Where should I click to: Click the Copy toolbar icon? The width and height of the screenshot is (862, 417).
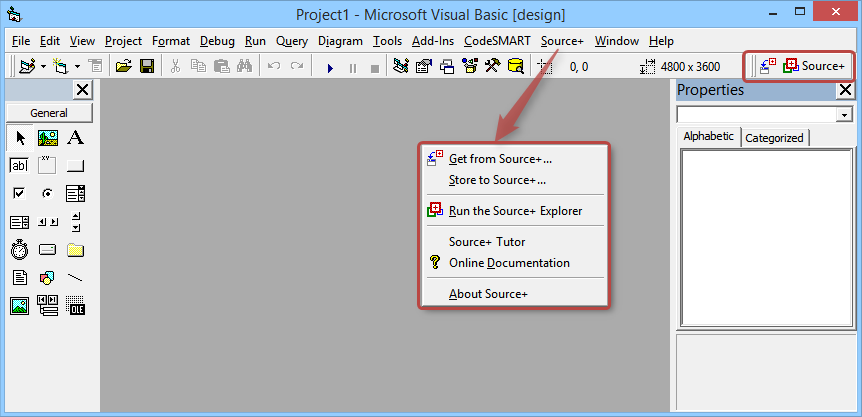coord(198,66)
